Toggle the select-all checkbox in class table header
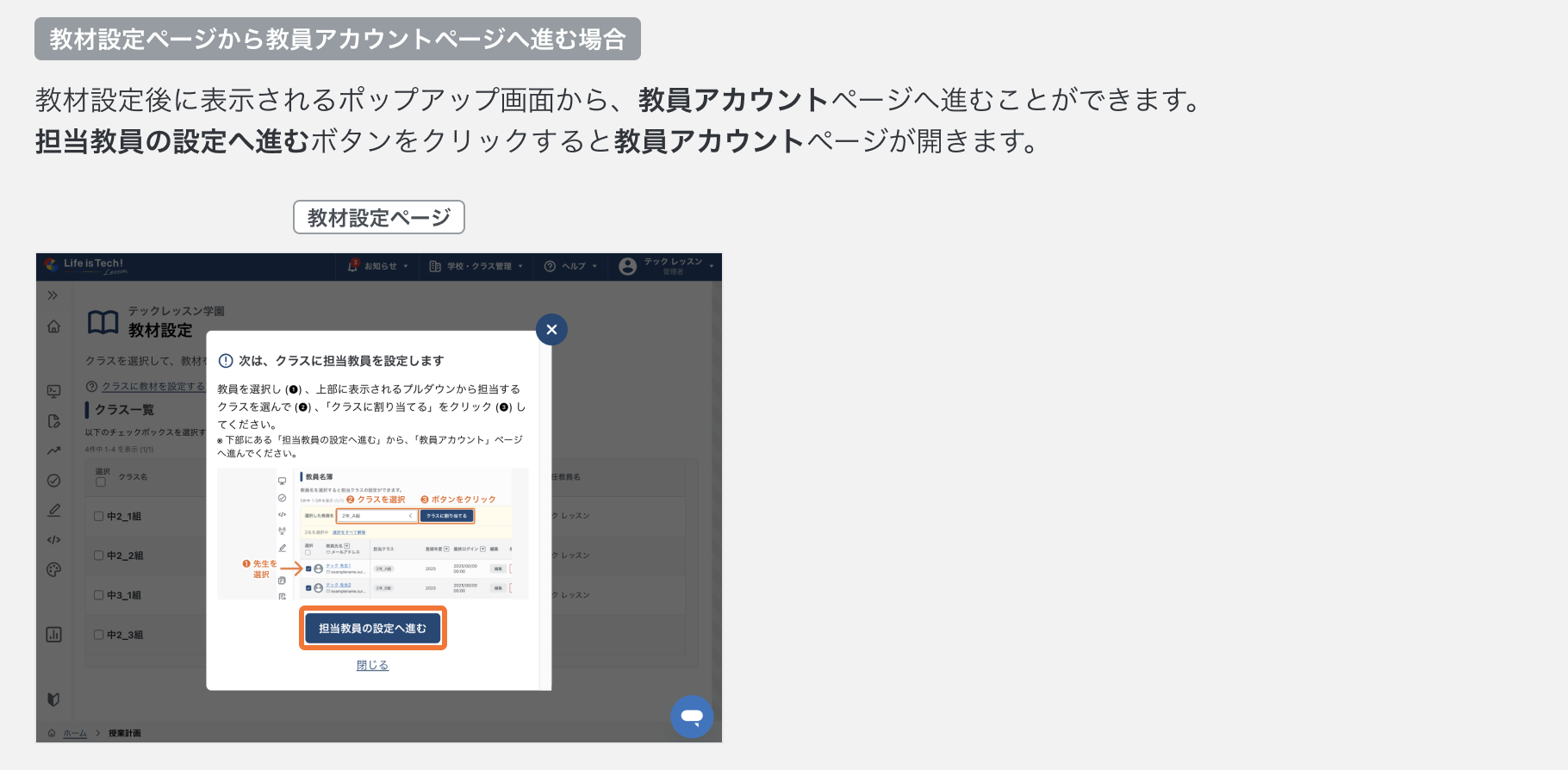Screen dimensions: 1568x770 (101, 482)
